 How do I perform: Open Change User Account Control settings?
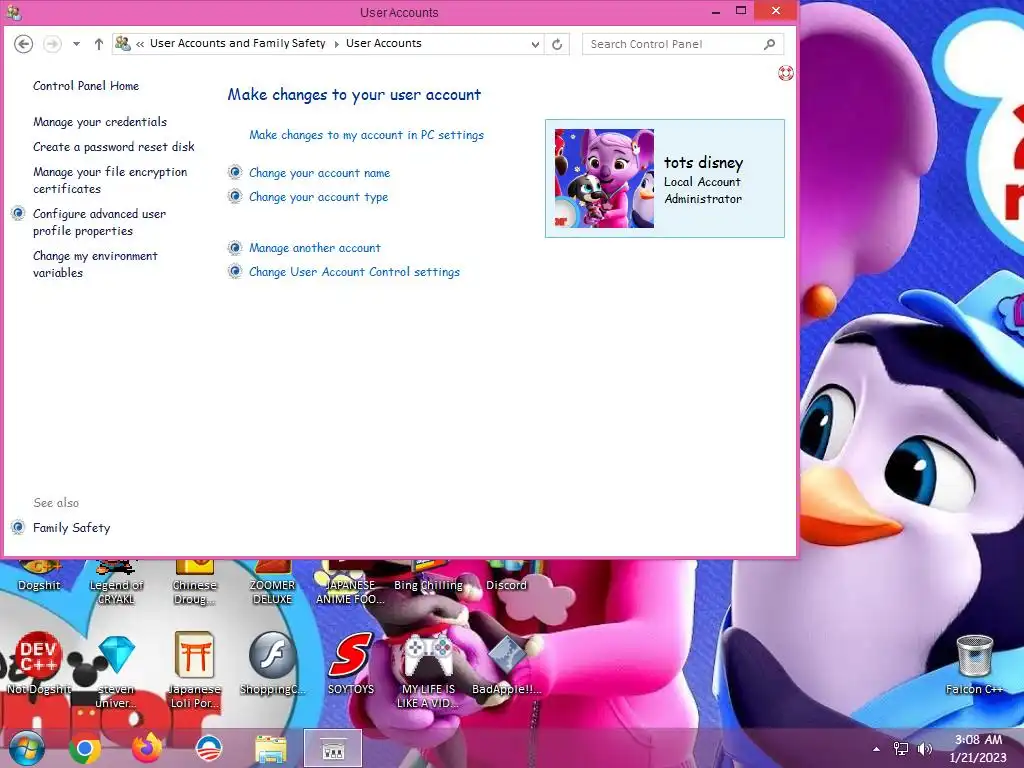(354, 272)
